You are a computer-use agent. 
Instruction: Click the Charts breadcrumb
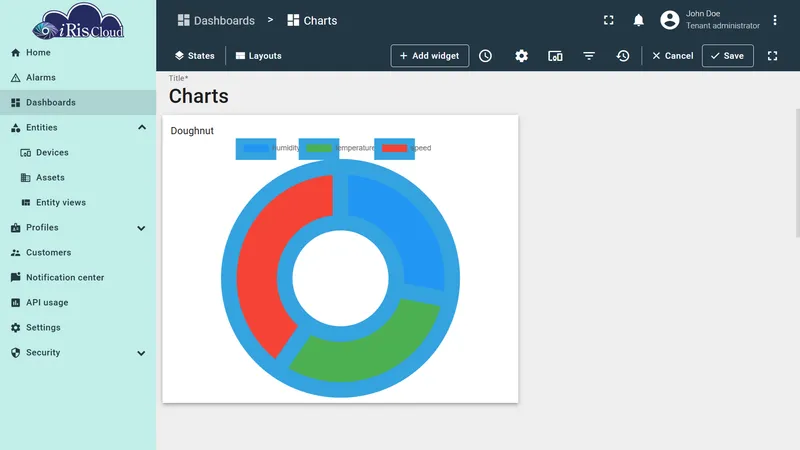point(312,20)
